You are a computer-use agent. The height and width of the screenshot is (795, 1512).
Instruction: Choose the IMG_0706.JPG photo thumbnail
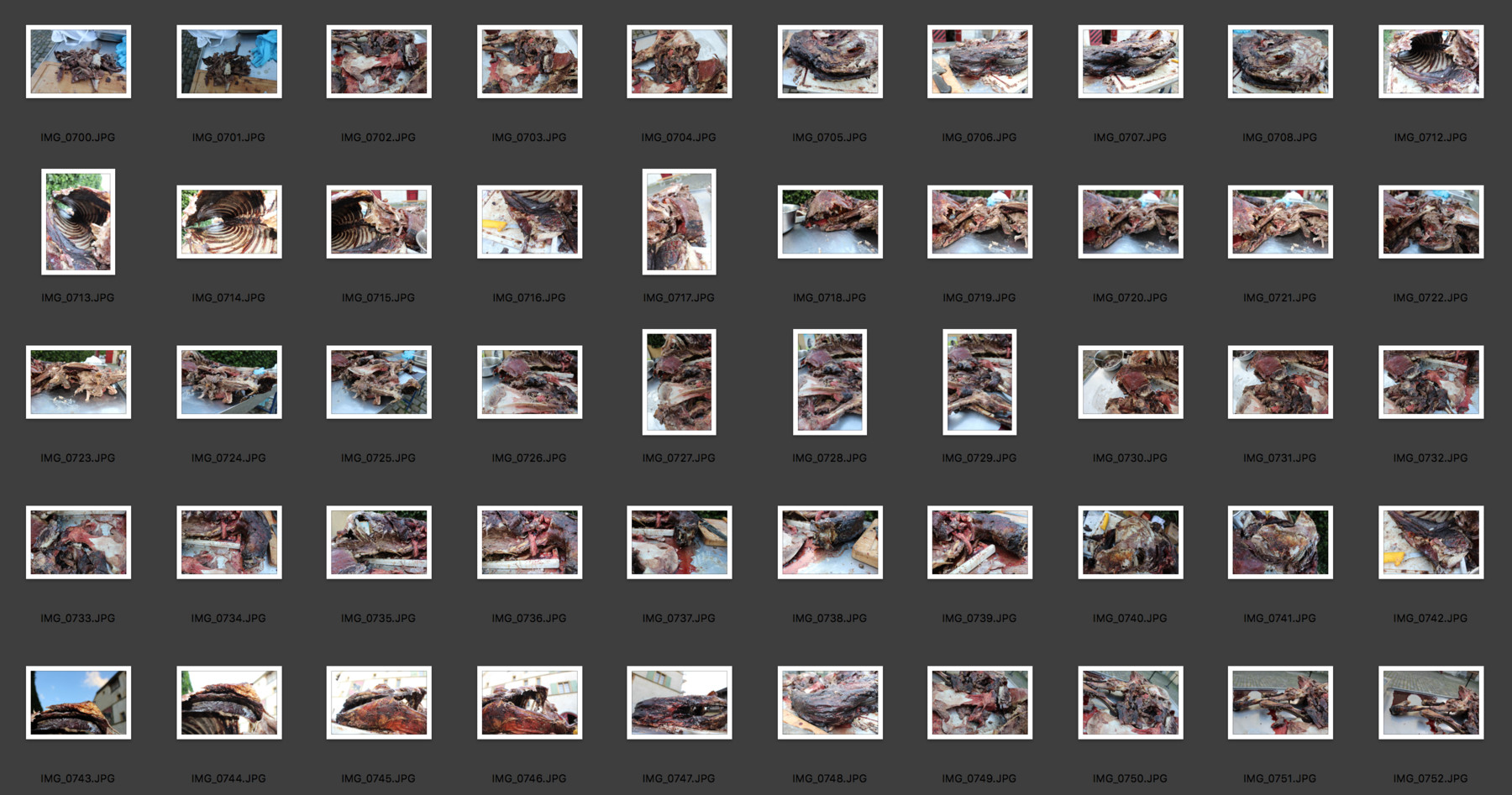(x=979, y=61)
